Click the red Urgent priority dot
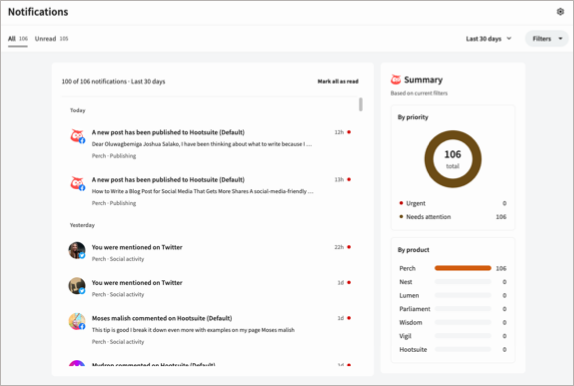 [401, 203]
